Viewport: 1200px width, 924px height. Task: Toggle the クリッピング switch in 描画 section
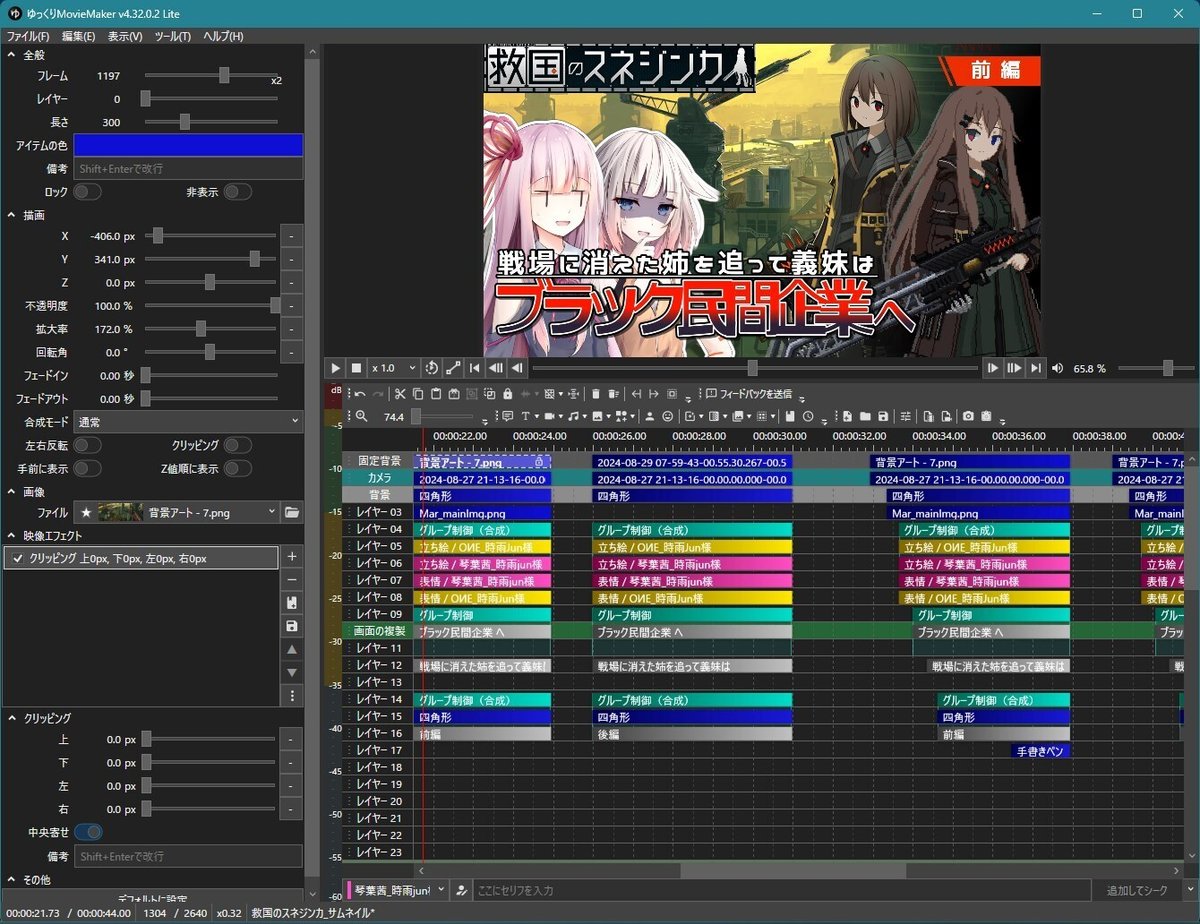point(238,445)
